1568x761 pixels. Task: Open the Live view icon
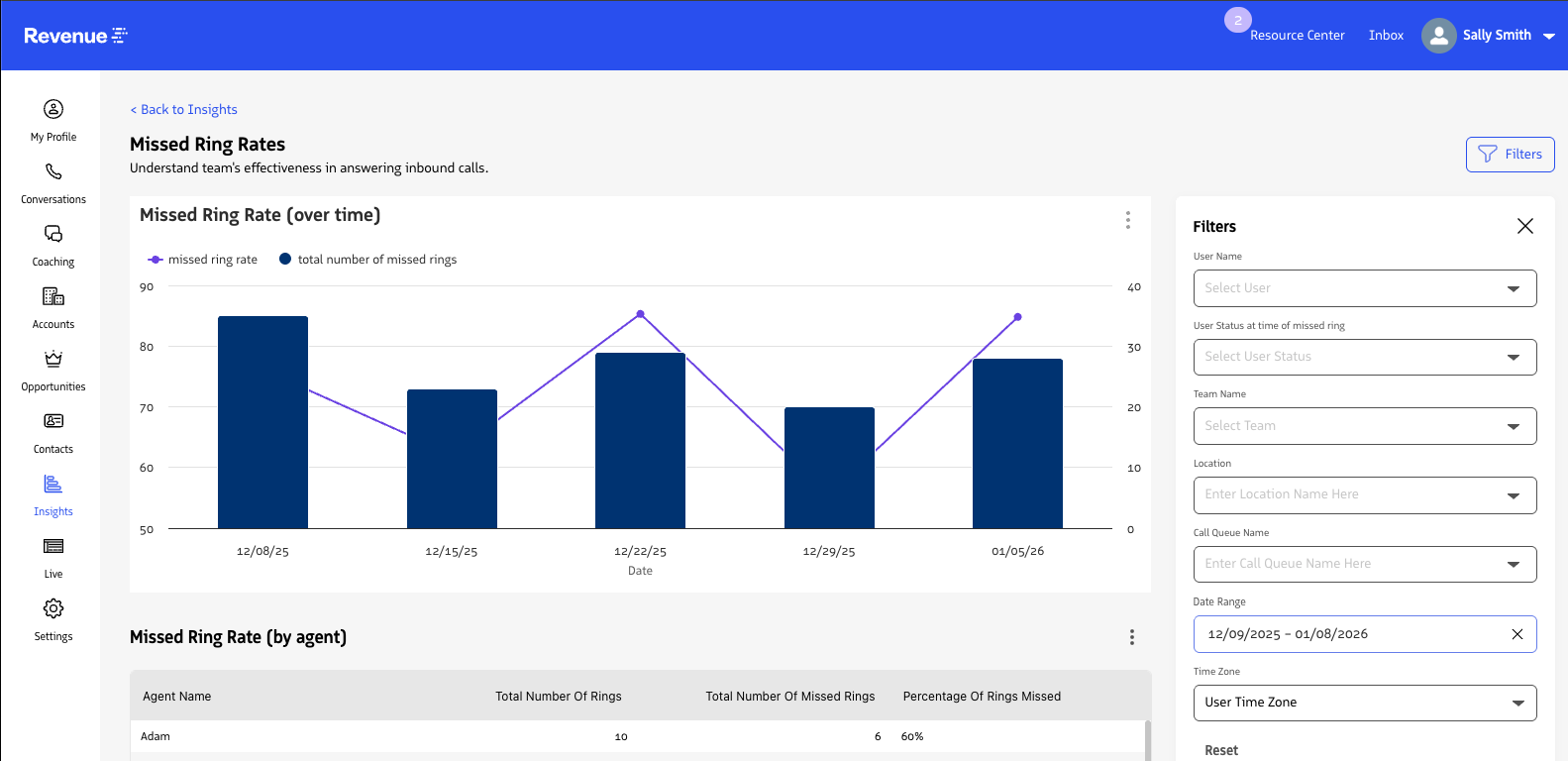tap(53, 546)
